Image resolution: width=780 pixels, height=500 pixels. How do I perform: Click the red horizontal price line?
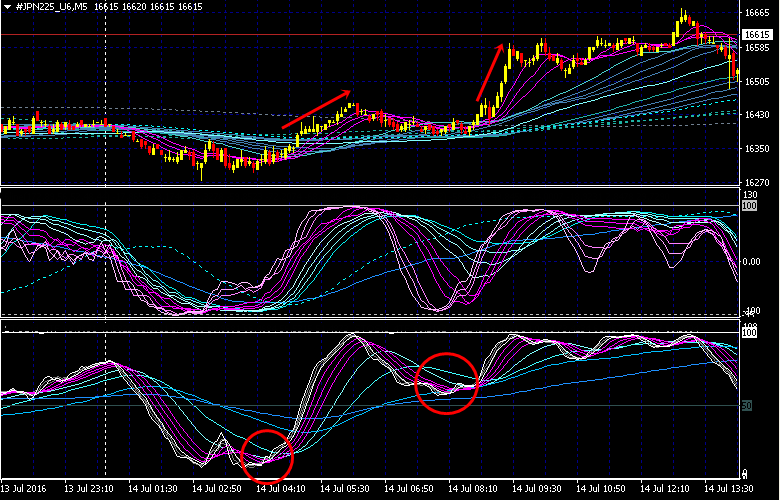(300, 34)
